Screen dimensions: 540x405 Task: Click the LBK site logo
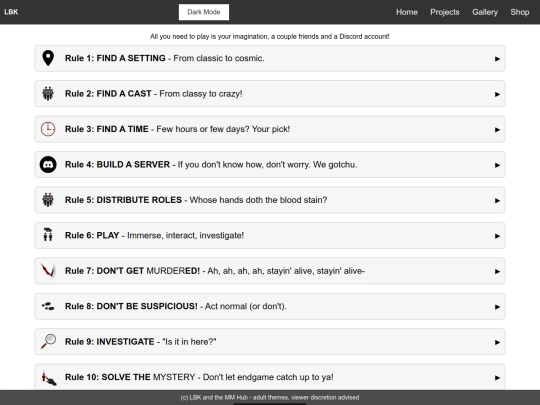11,12
